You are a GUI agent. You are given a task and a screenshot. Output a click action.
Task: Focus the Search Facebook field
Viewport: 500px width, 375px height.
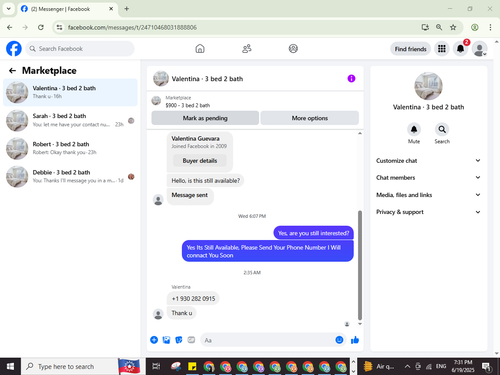[x=80, y=49]
